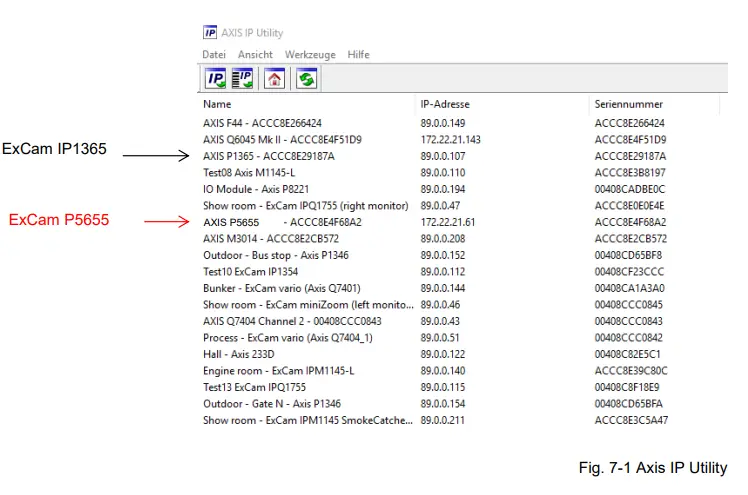
Task: Click serial number ACCC8E3B8197
Action: point(630,173)
